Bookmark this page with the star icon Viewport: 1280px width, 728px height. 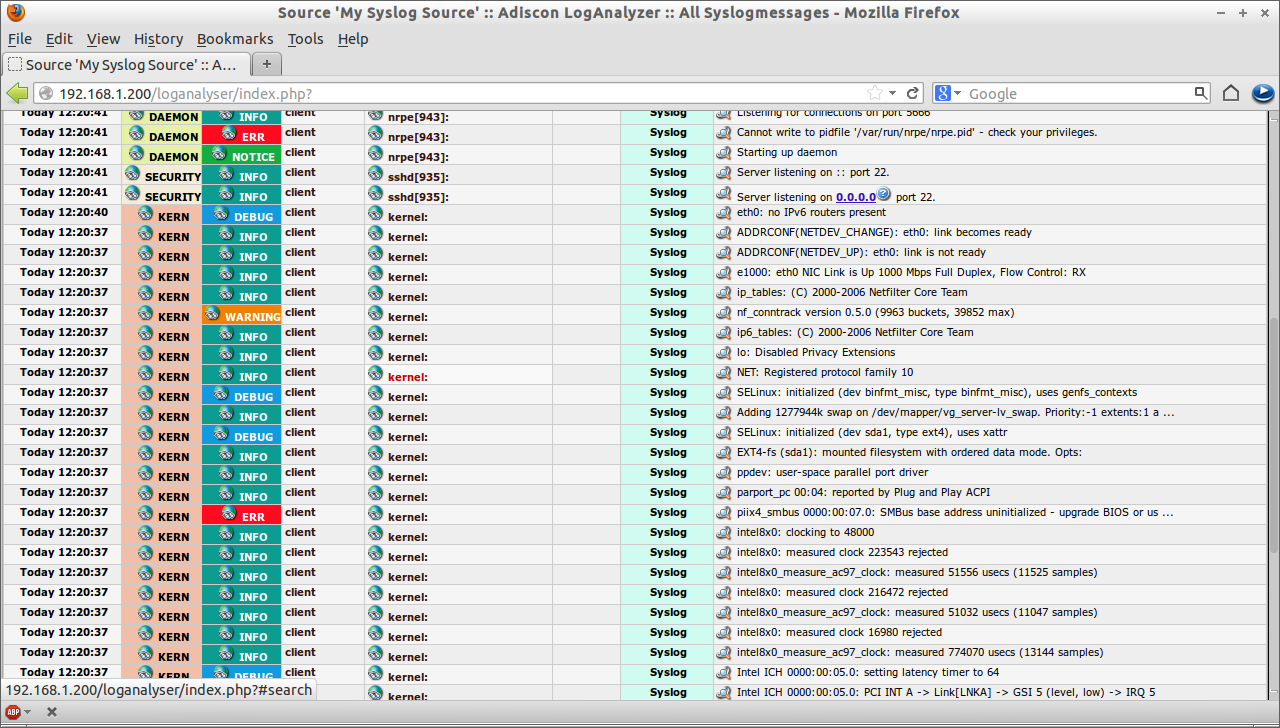875,93
